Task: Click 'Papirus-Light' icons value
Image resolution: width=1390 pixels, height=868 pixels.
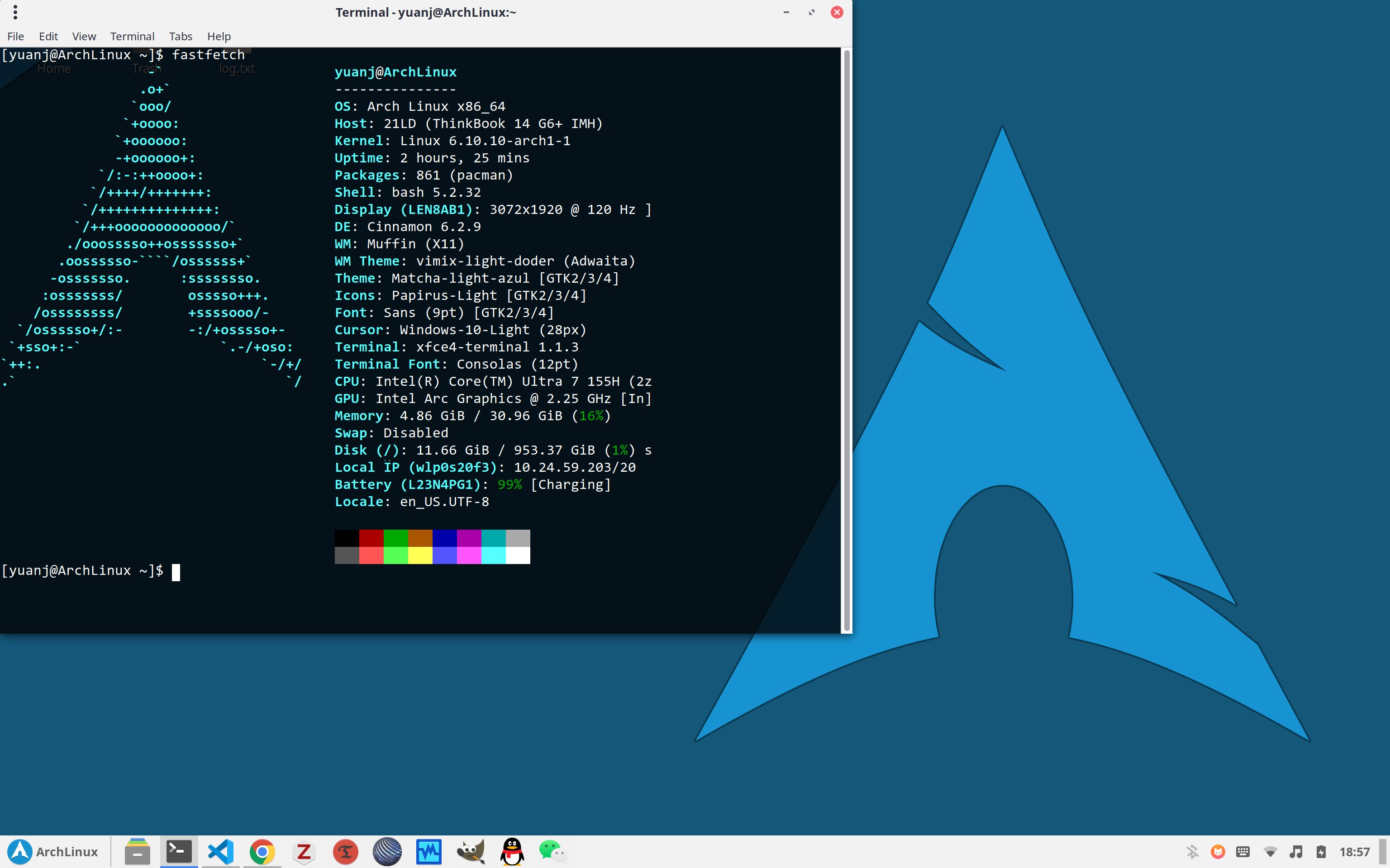Action: click(x=444, y=296)
